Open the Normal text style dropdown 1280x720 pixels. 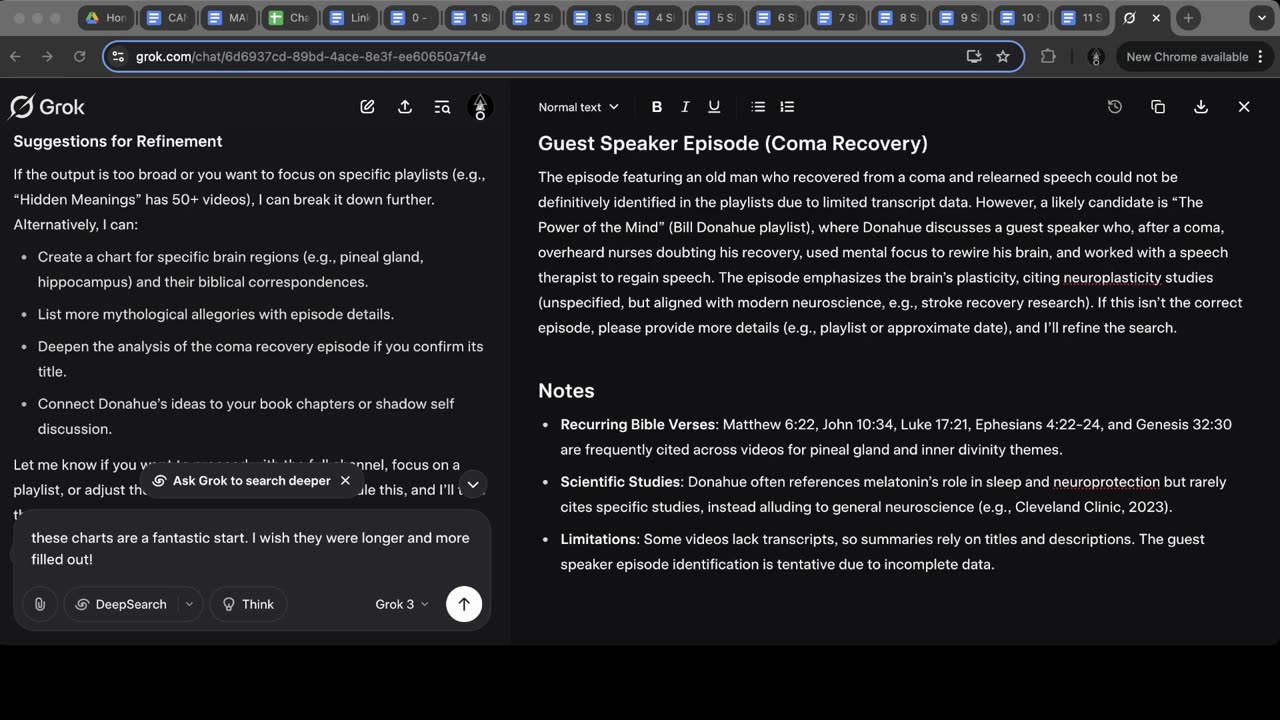[x=578, y=107]
